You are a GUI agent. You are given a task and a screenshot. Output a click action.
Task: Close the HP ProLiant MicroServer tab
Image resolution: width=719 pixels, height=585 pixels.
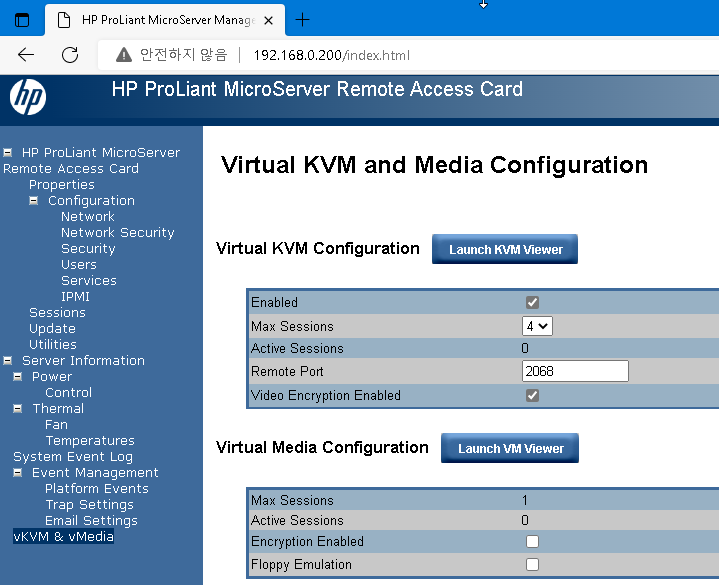pyautogui.click(x=269, y=20)
